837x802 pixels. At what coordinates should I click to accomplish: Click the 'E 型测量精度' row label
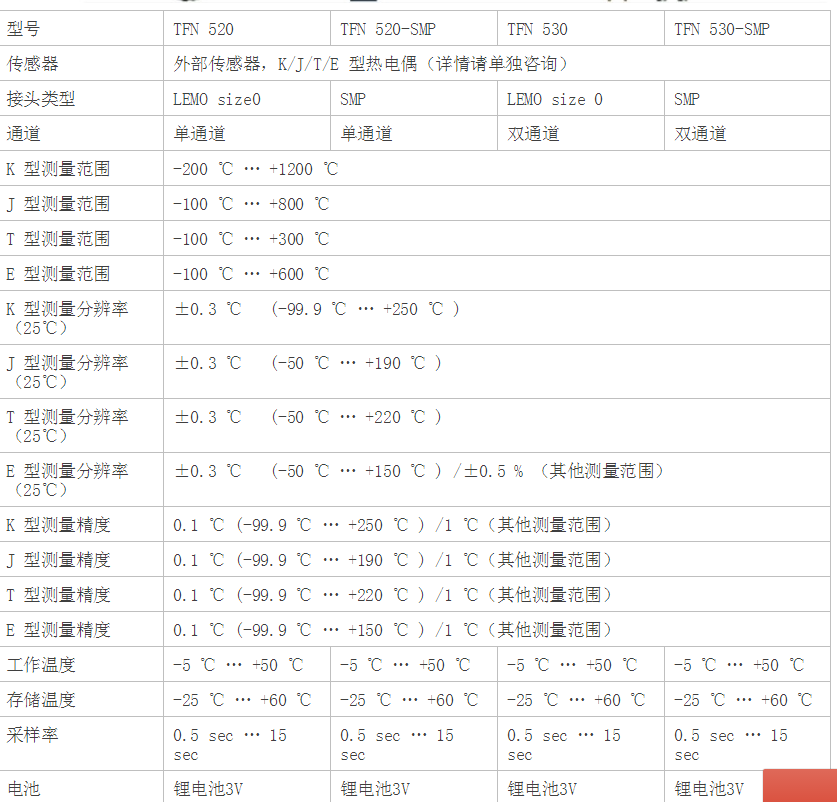(x=58, y=630)
